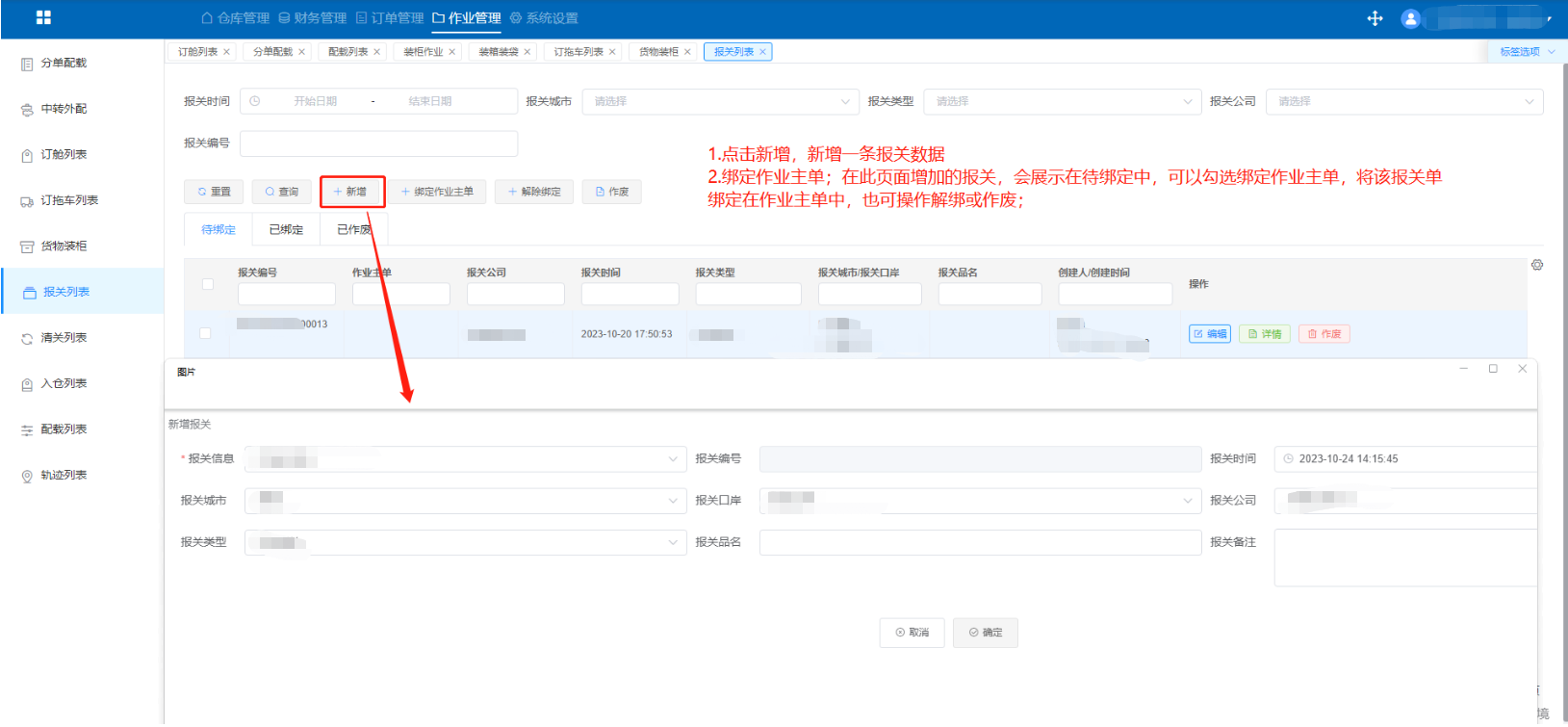Click red 作废 in the table row
The image size is (1568, 727).
1324,334
